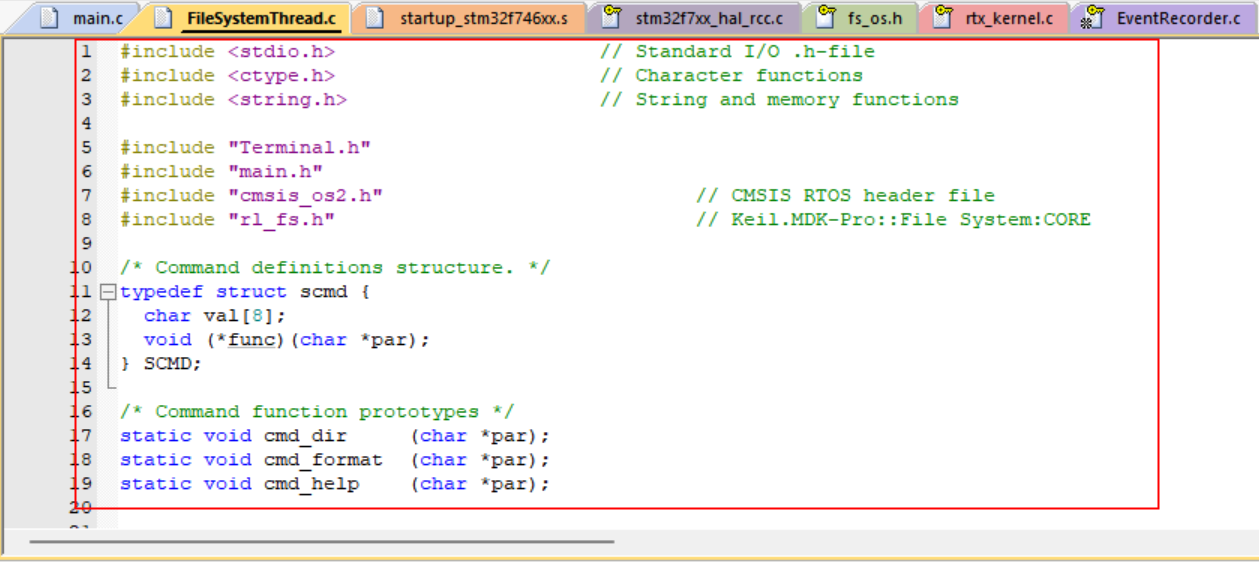Place cursor on the cmd_format function name

click(x=323, y=460)
